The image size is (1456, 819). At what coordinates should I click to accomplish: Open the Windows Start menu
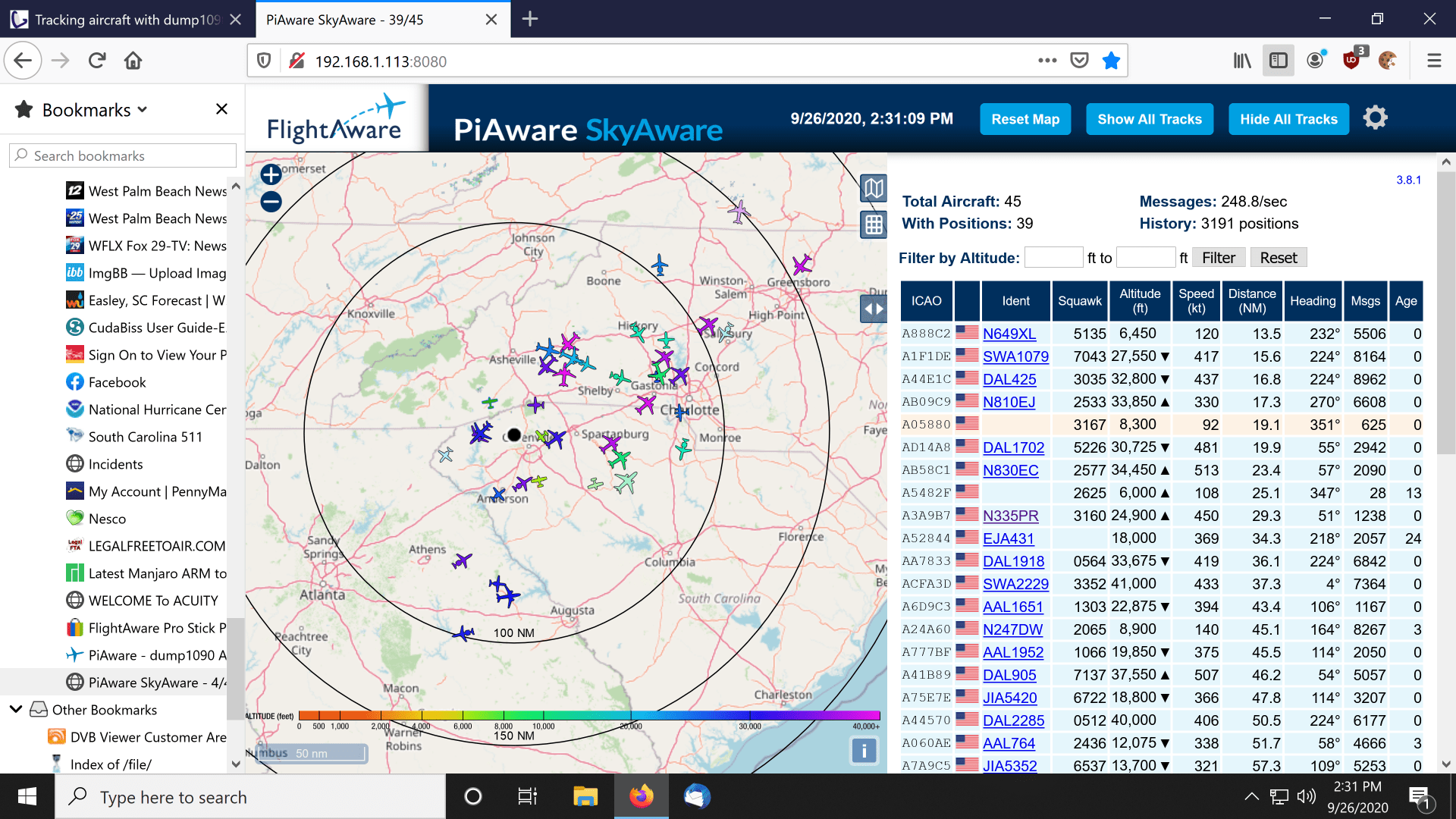click(x=27, y=796)
